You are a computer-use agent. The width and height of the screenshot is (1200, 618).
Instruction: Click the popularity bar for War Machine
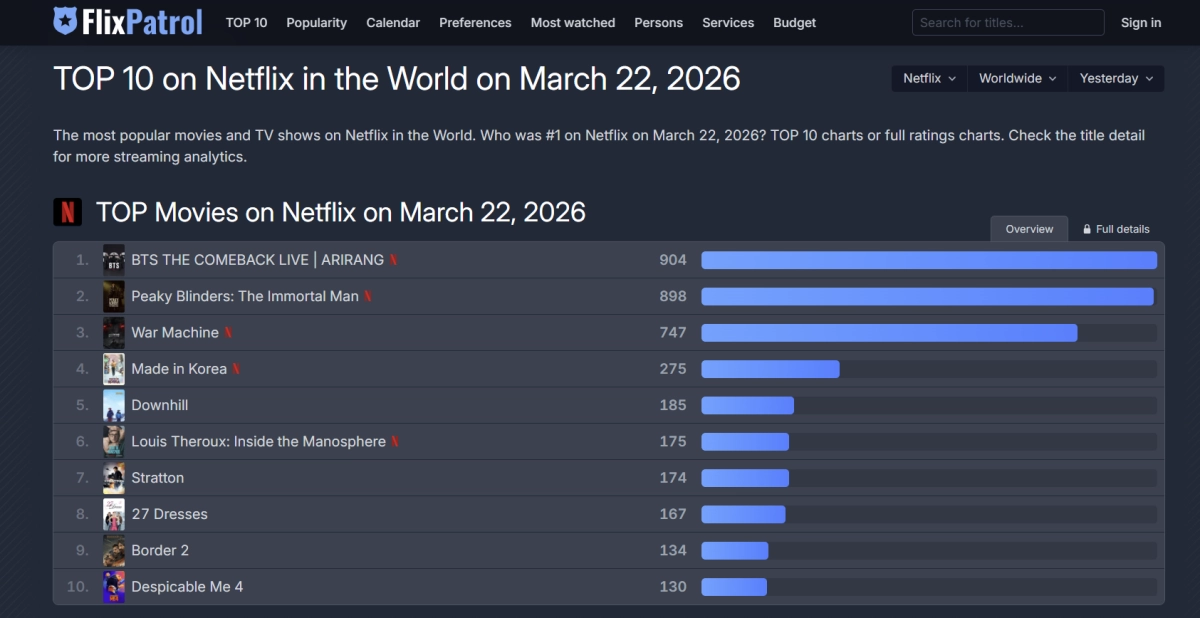[x=889, y=333]
